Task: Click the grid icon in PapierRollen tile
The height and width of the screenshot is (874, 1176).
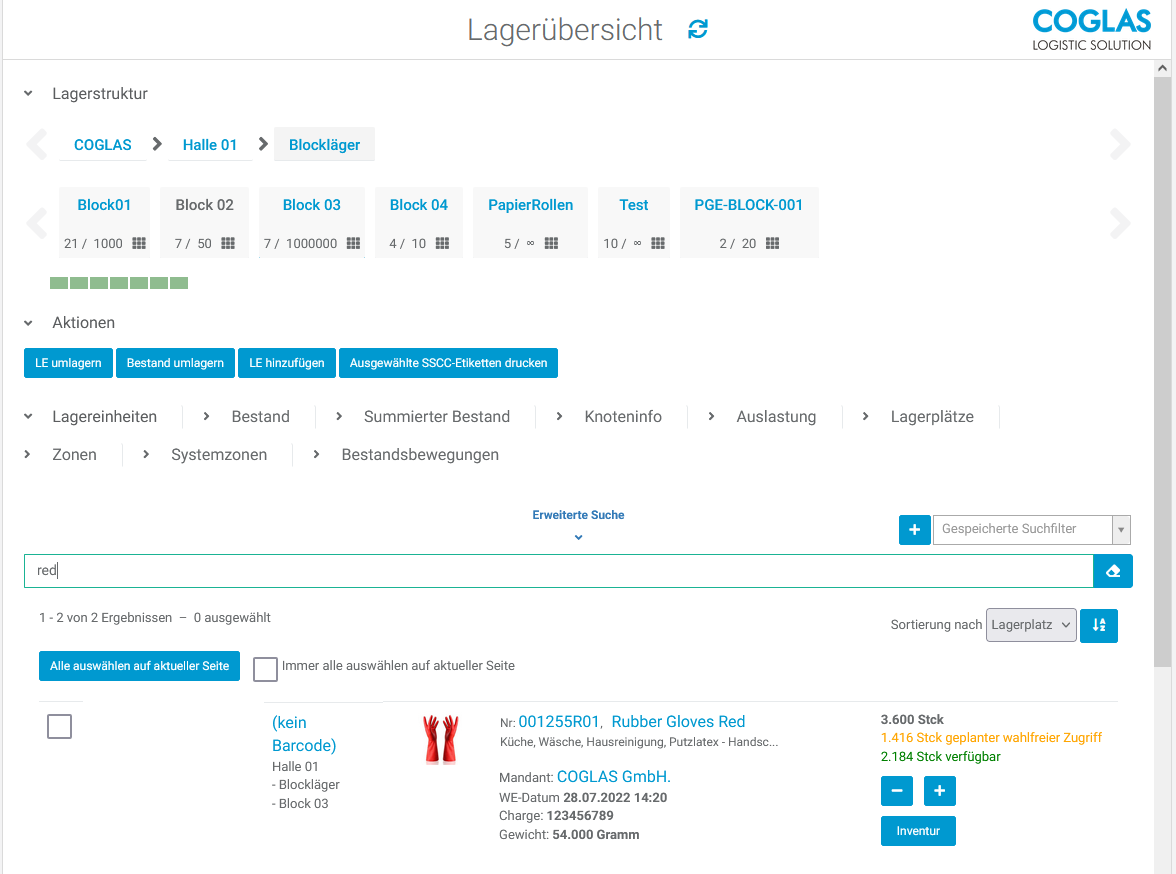Action: [x=551, y=243]
